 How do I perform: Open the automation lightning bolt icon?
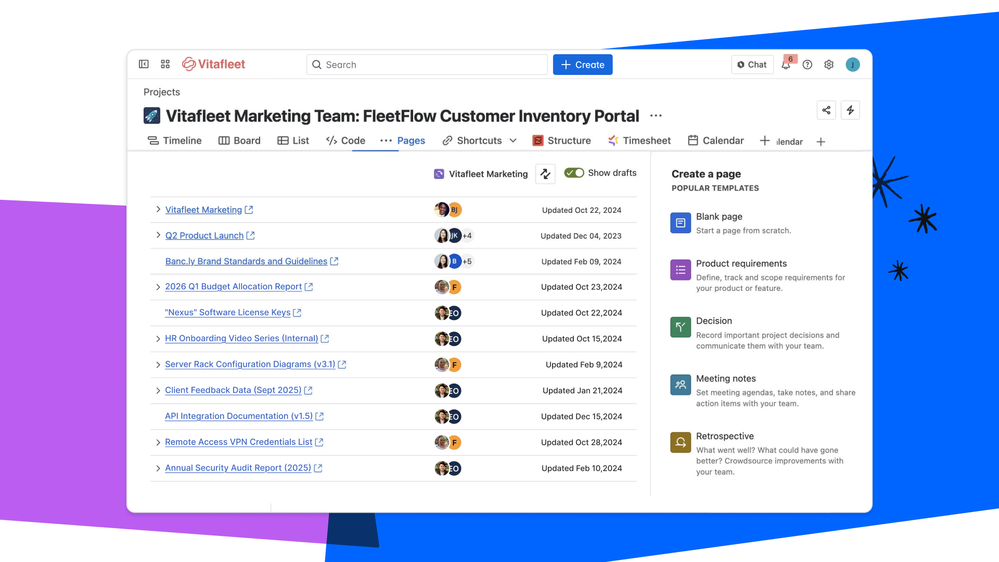coord(850,110)
